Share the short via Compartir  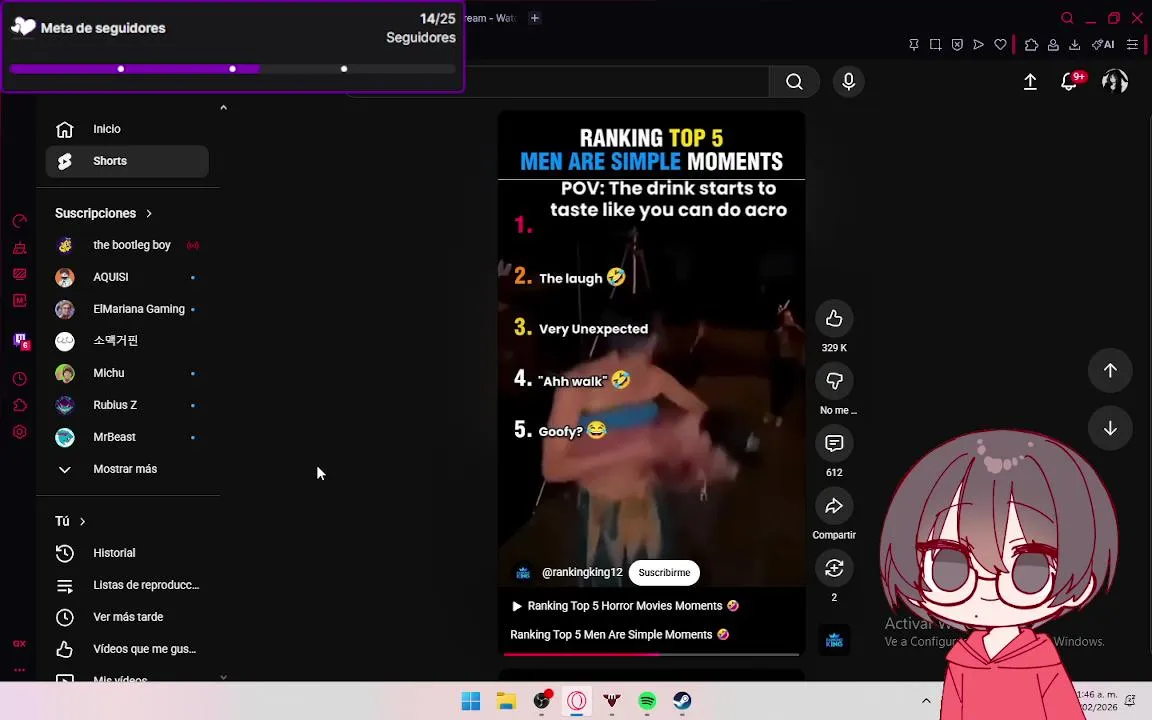coord(834,505)
